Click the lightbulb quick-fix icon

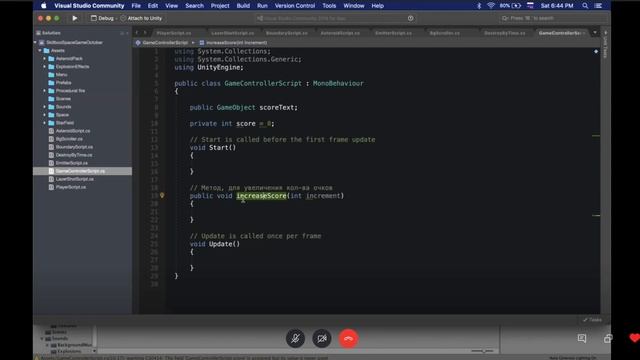pyautogui.click(x=162, y=196)
